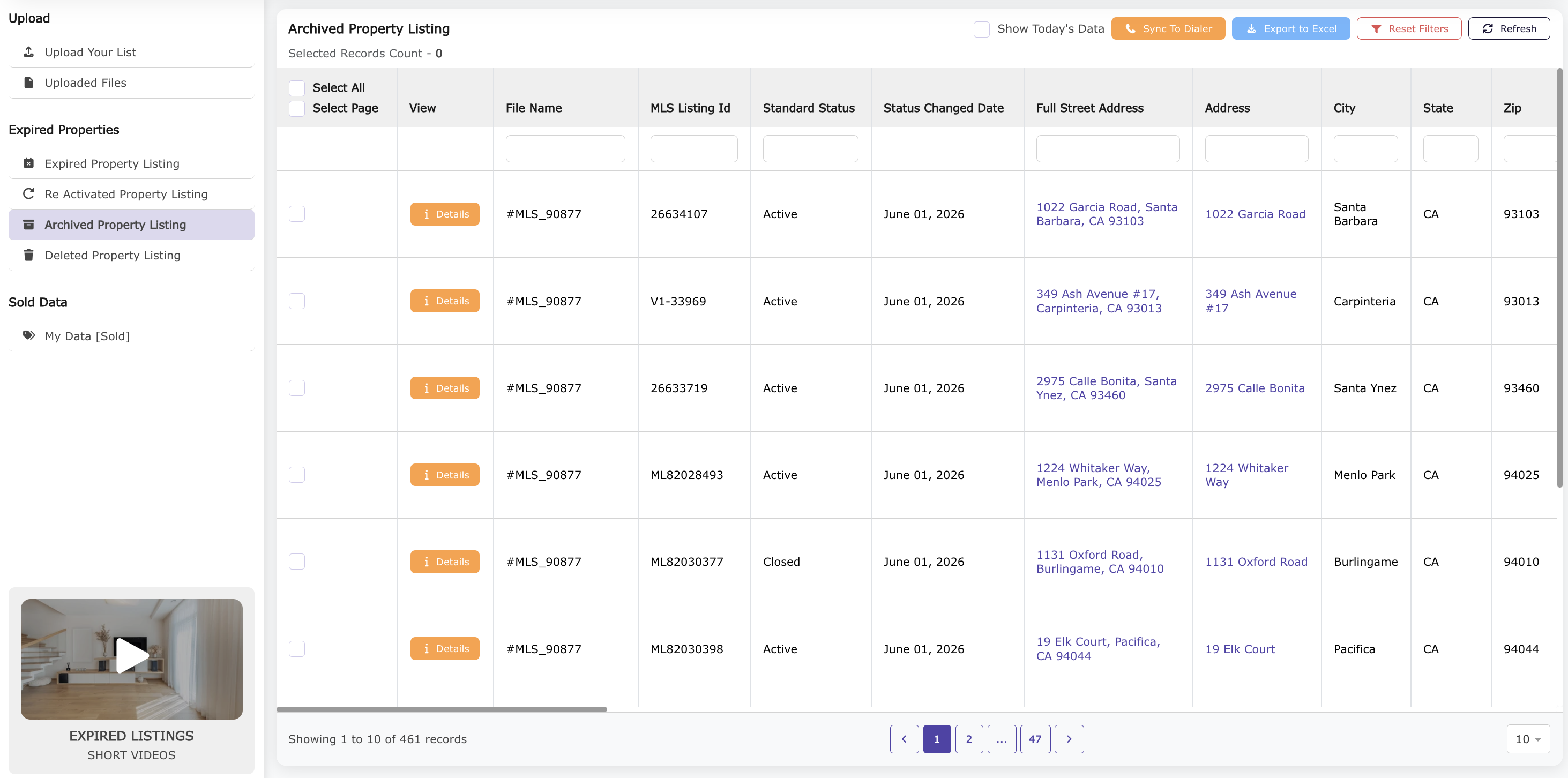Click the Sync To Dialer phone icon
Screen dimensions: 1568x778
coord(1131,28)
